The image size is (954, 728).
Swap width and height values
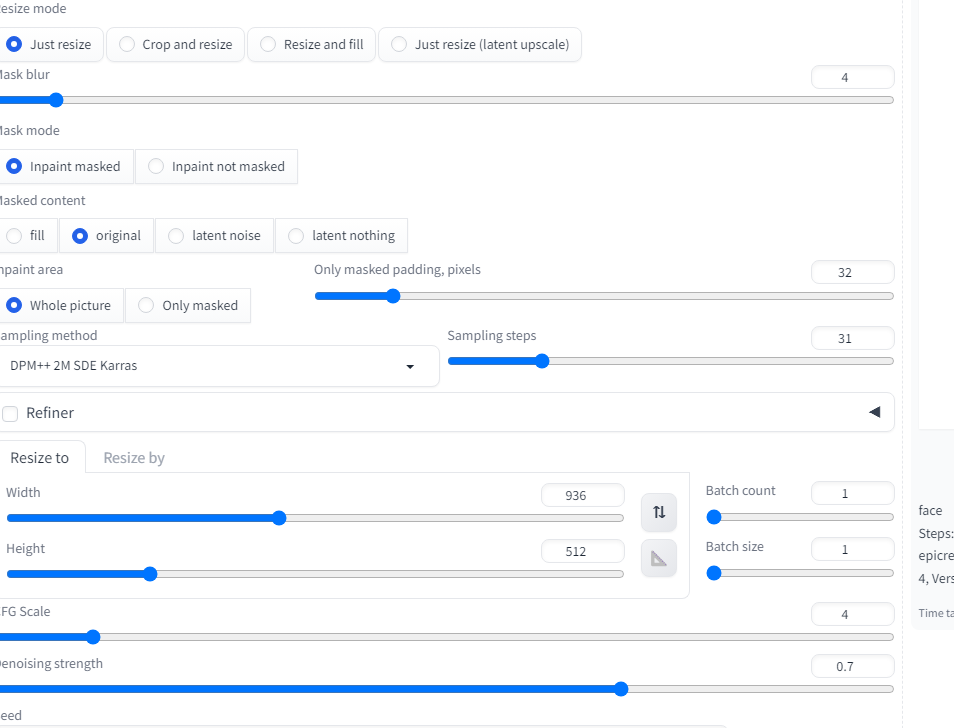coord(659,512)
